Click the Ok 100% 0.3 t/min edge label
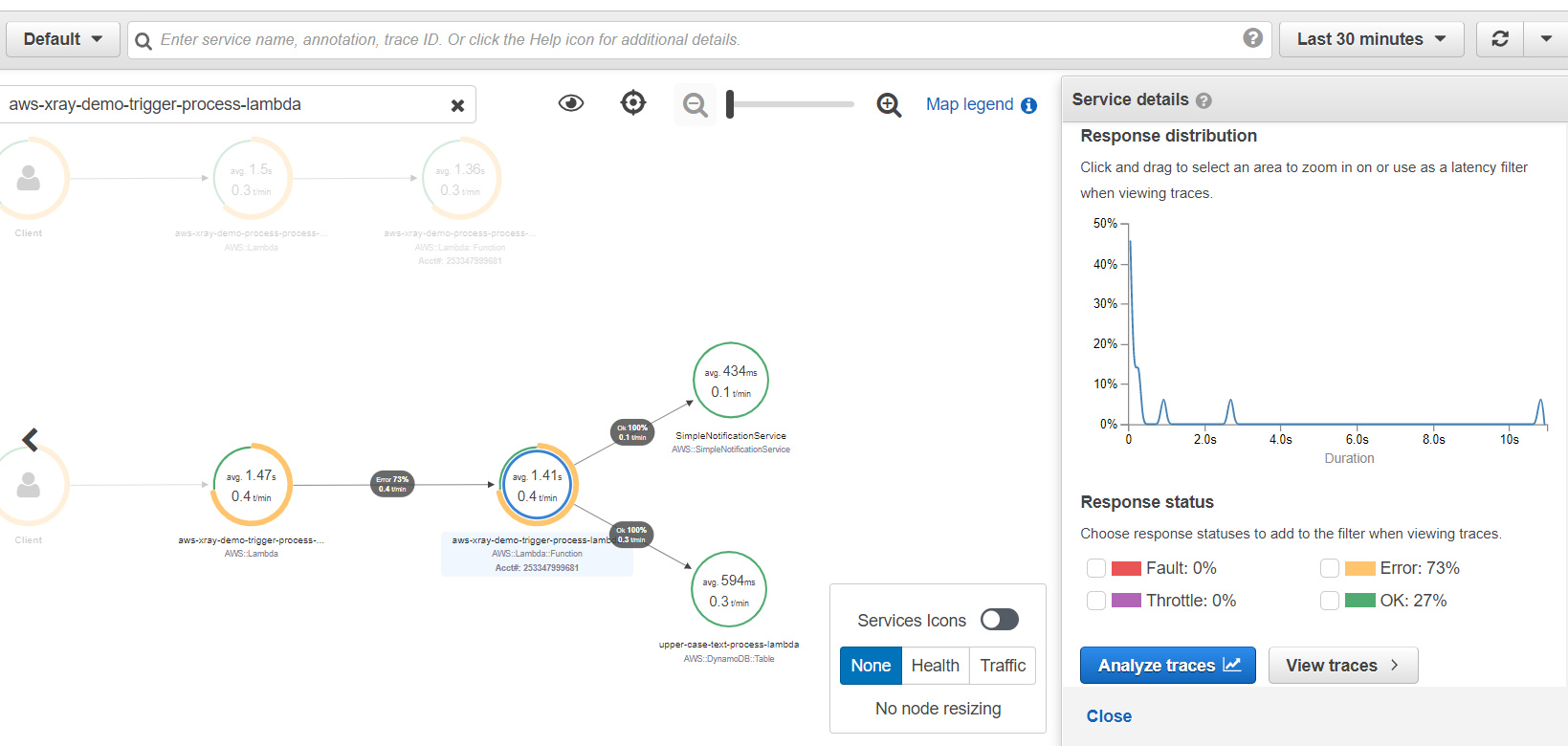 pyautogui.click(x=631, y=534)
